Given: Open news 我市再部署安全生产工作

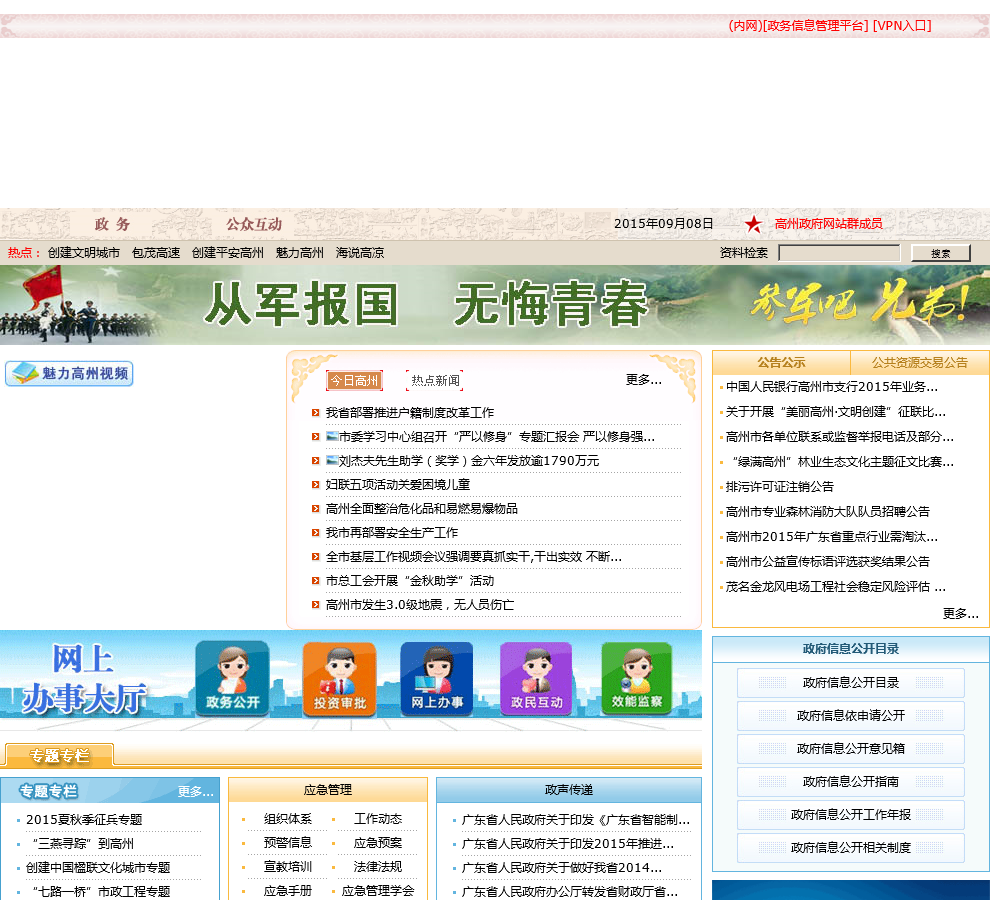Looking at the screenshot, I should pos(392,532).
